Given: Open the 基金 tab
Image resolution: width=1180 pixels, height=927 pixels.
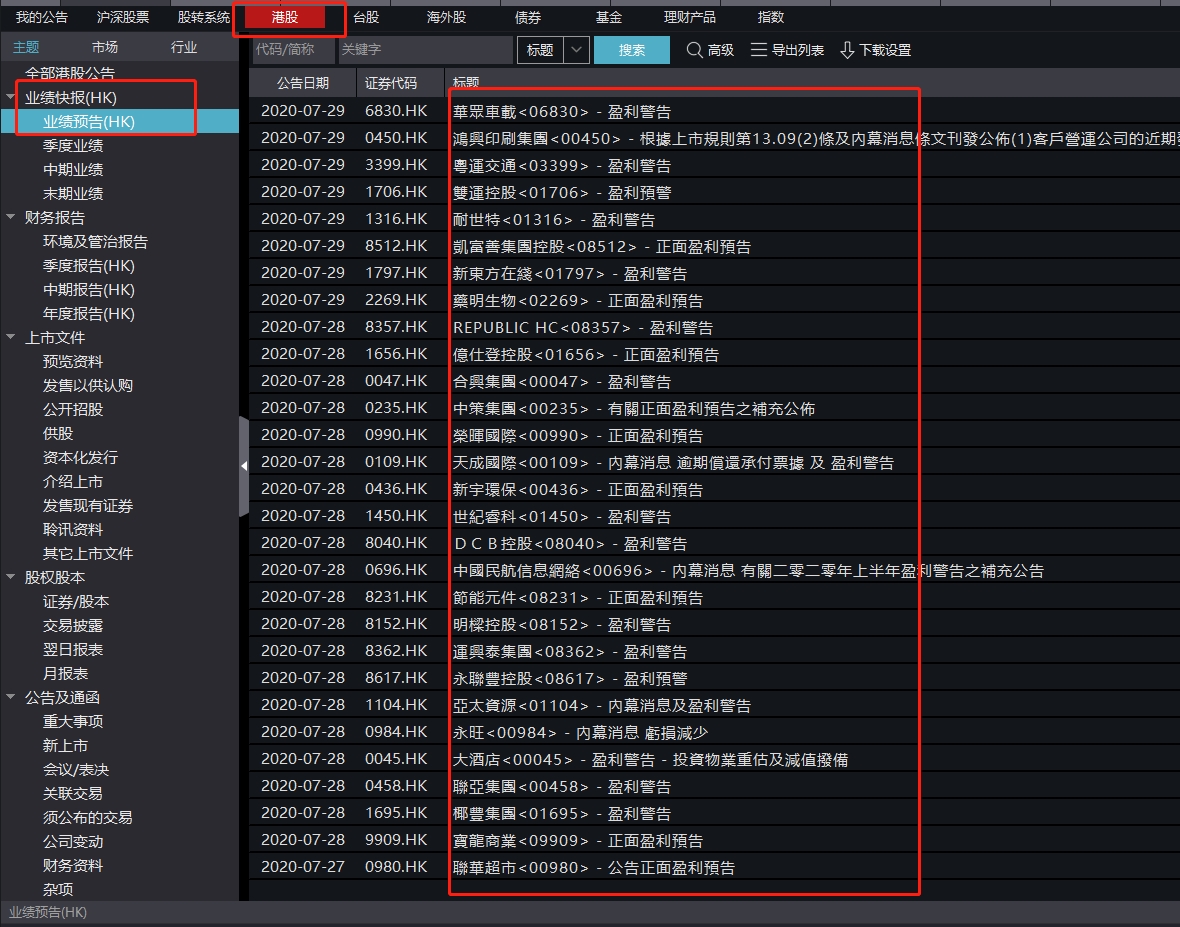Looking at the screenshot, I should coord(609,17).
